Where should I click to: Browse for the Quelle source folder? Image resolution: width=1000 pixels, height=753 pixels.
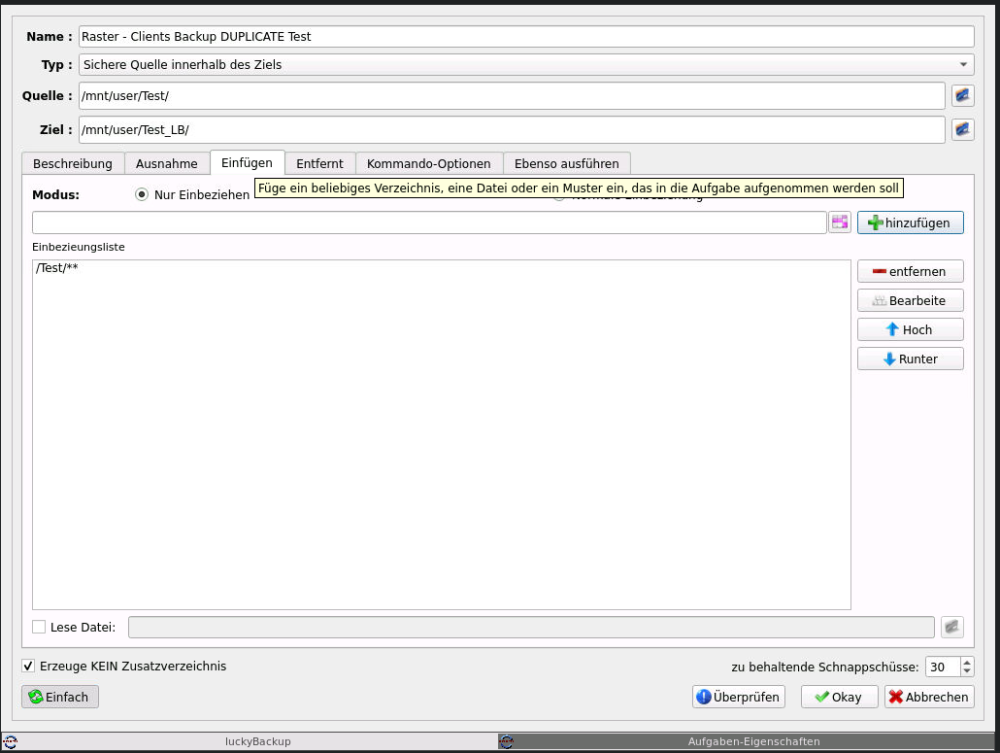(962, 96)
